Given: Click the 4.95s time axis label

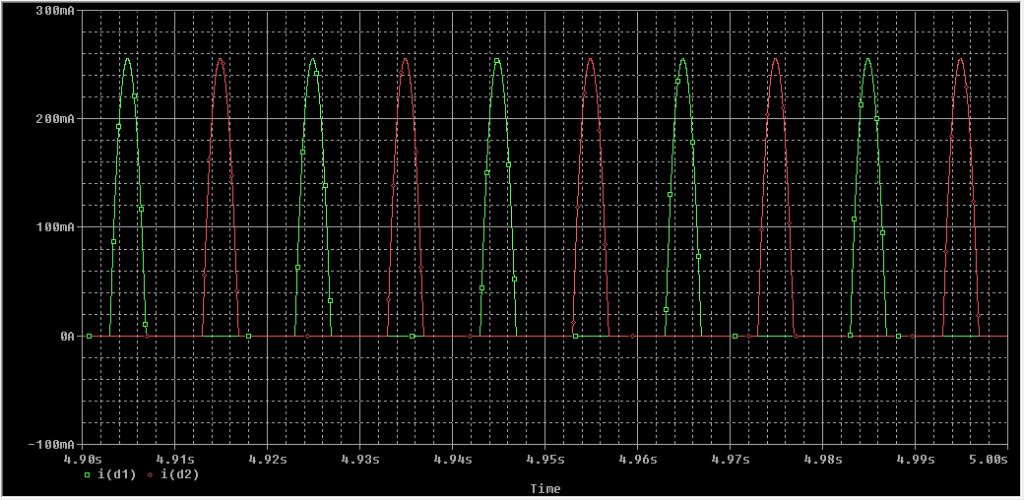Looking at the screenshot, I should click(x=545, y=460).
